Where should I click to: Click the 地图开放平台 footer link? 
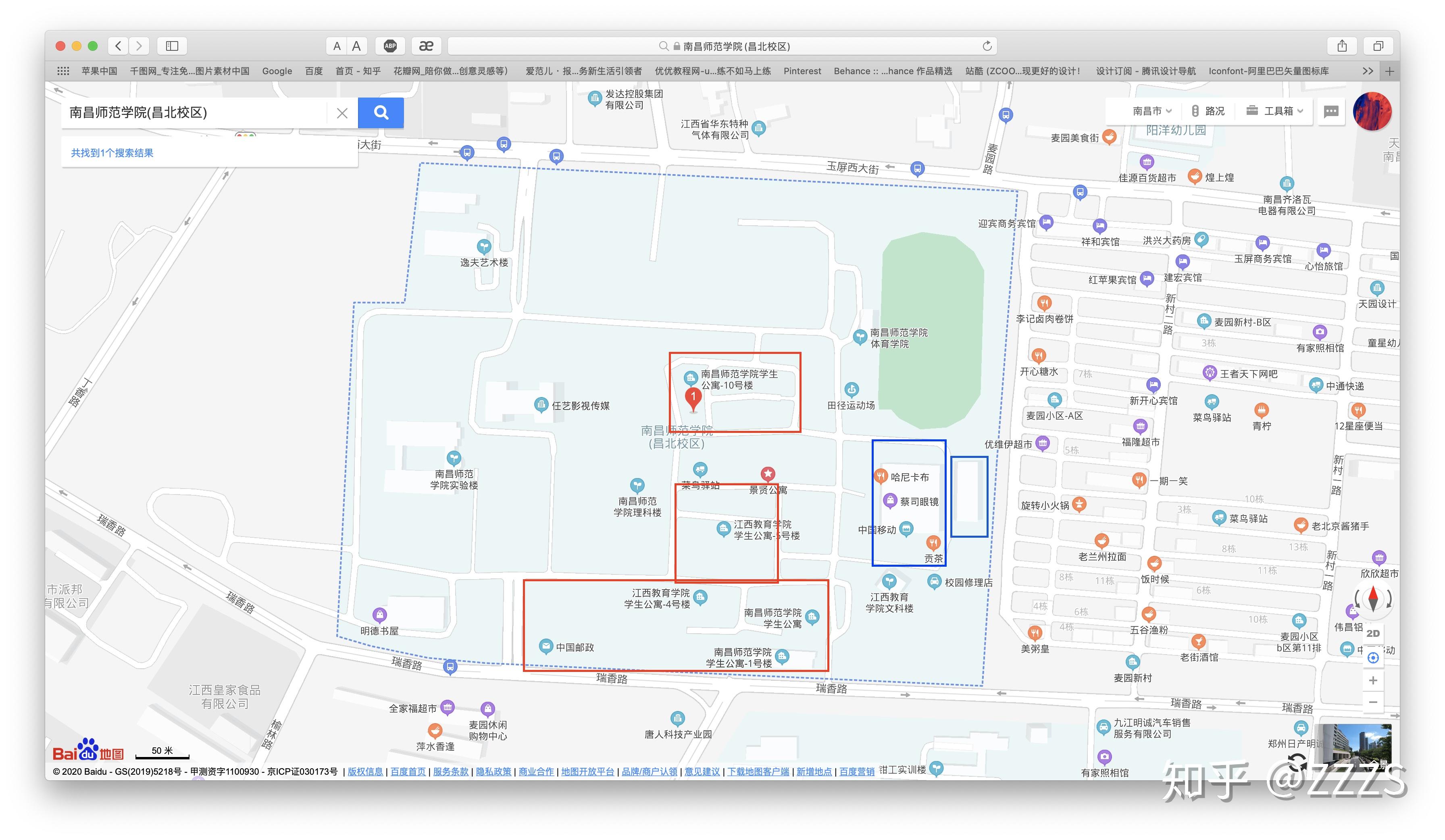point(588,771)
